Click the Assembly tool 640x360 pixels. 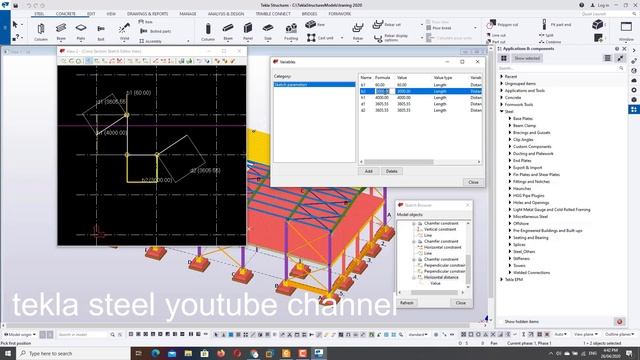pos(150,41)
